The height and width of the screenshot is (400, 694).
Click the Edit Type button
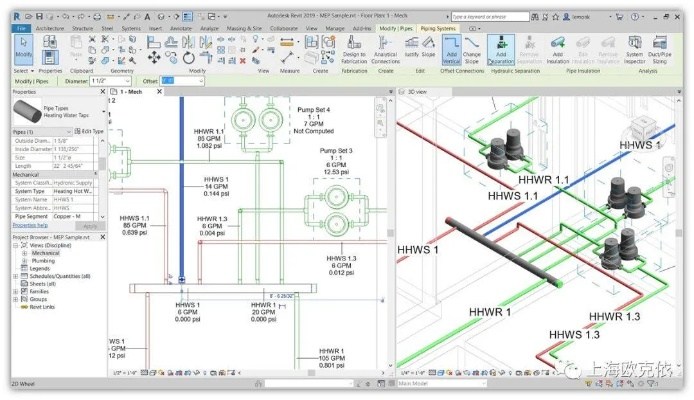(92, 132)
